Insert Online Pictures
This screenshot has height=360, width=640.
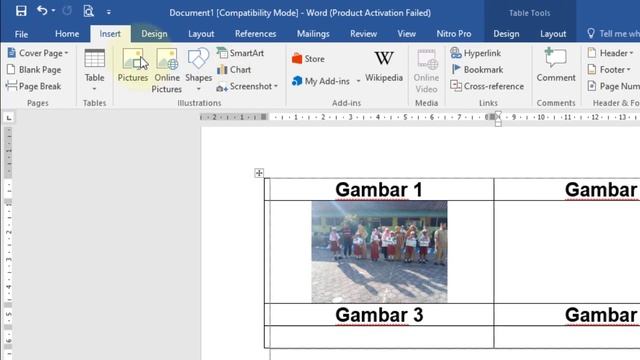point(167,71)
